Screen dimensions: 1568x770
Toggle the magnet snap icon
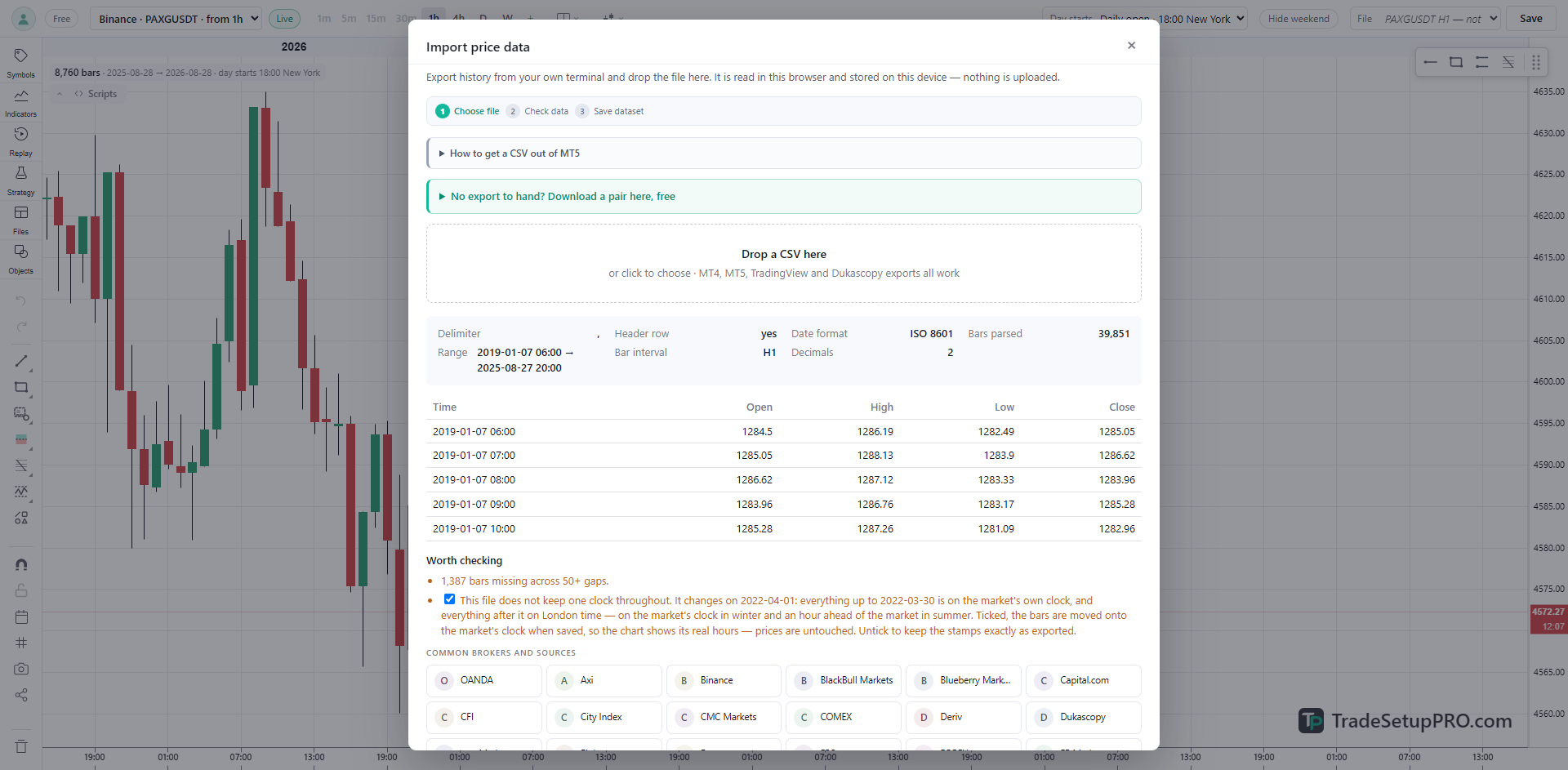(21, 564)
